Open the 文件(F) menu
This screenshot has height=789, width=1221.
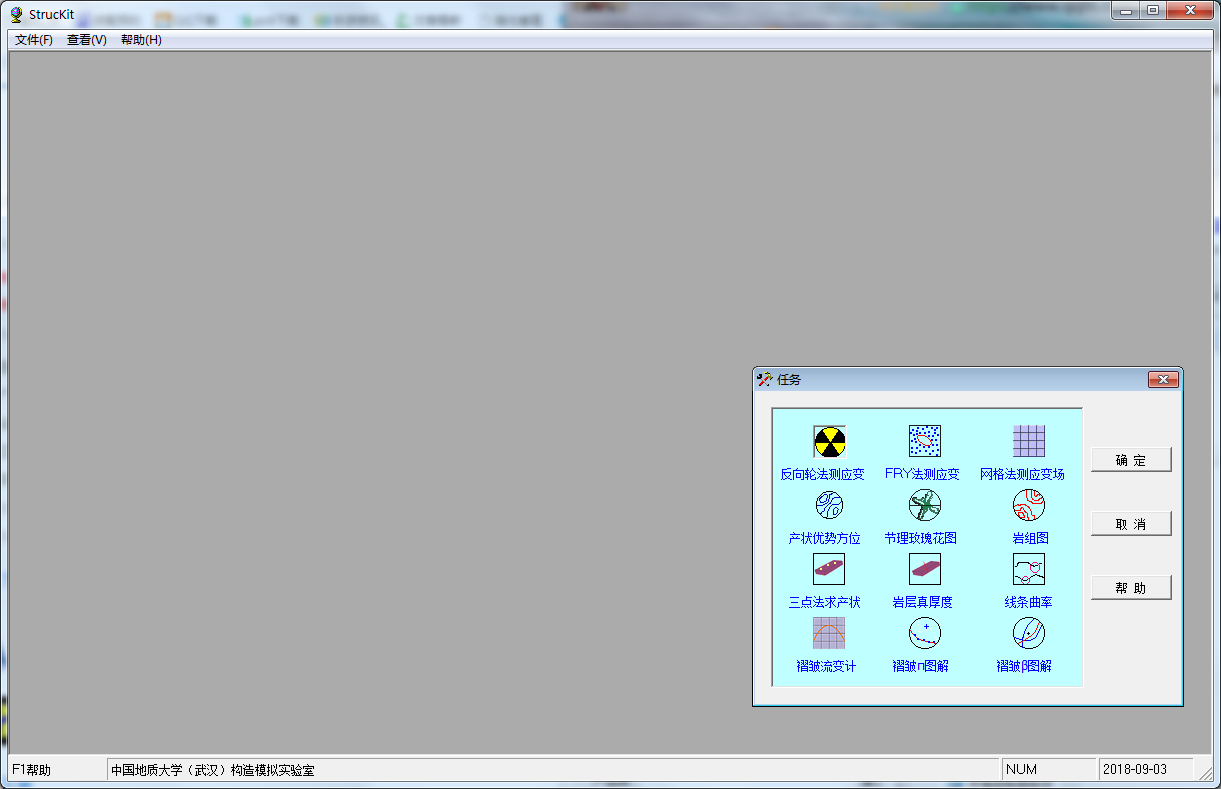(x=34, y=40)
